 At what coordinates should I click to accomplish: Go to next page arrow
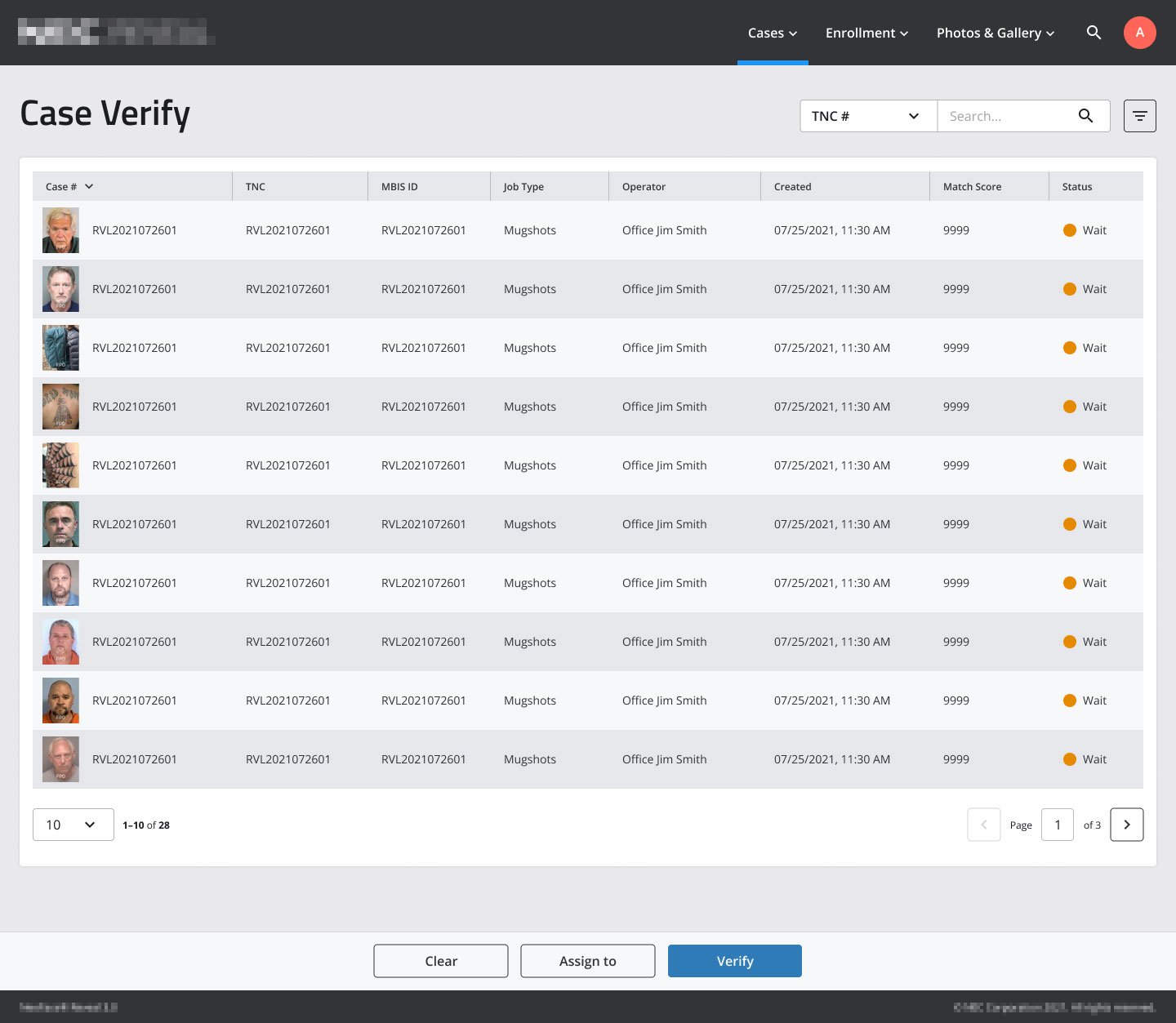(x=1127, y=825)
